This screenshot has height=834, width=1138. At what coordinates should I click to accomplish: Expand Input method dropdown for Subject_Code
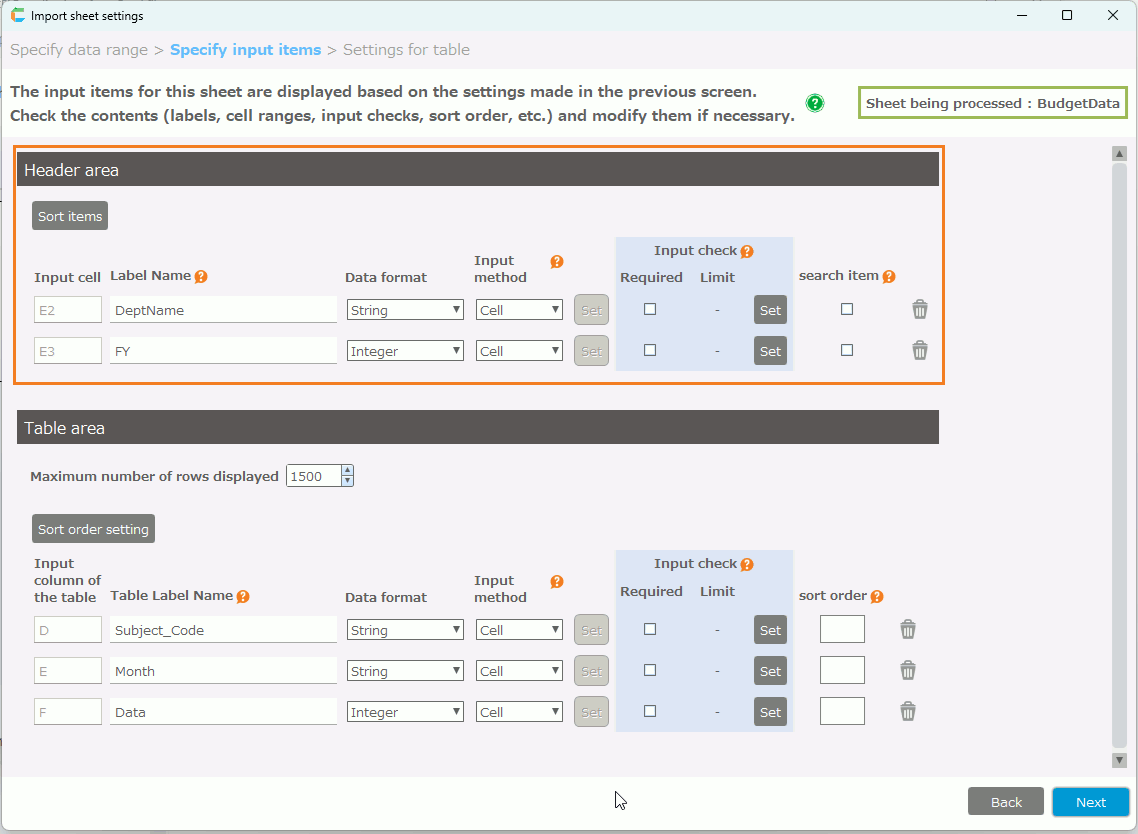(519, 630)
